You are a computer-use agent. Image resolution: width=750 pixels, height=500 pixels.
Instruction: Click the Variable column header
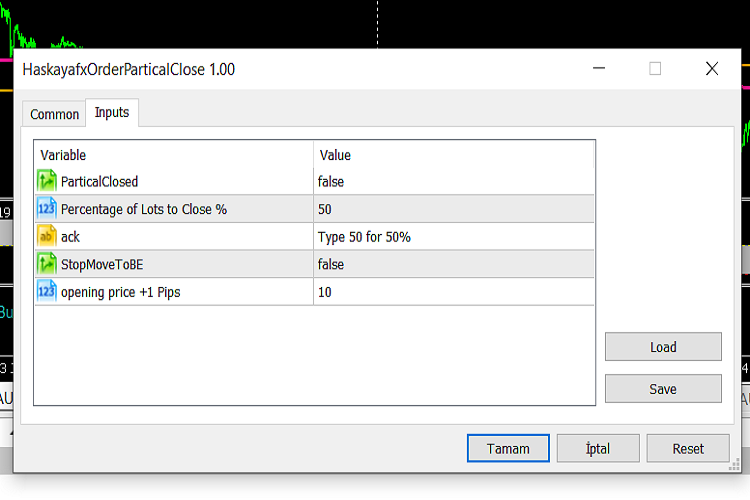click(174, 155)
